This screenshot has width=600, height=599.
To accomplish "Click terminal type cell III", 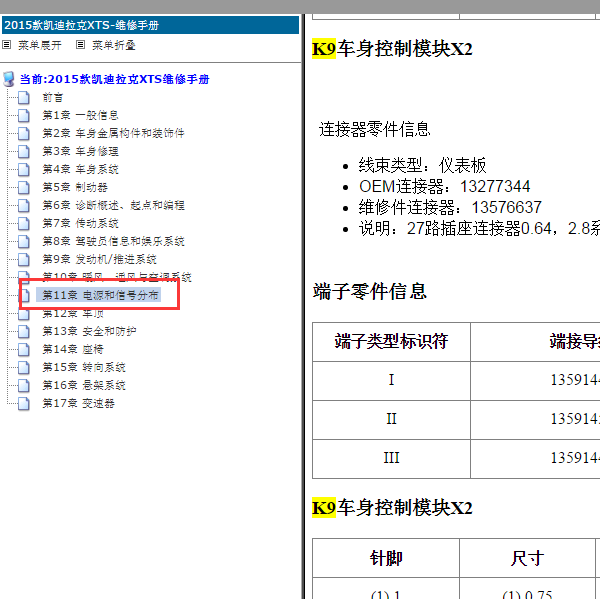I will pyautogui.click(x=391, y=458).
